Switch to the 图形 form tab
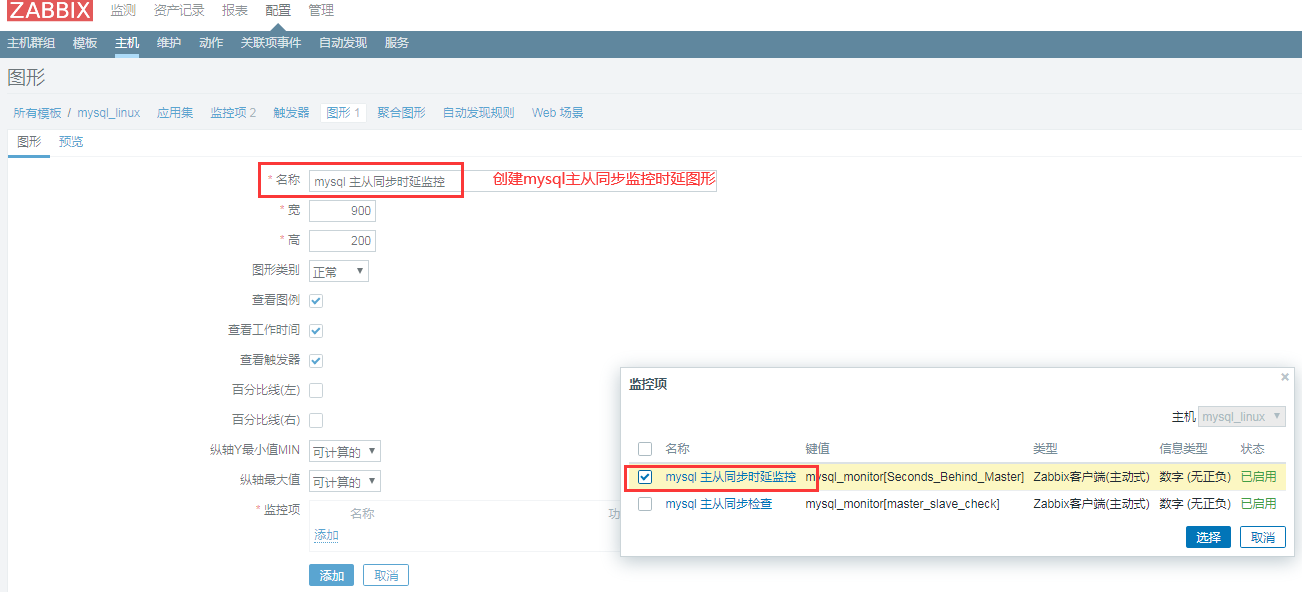The width and height of the screenshot is (1302, 592). point(29,142)
